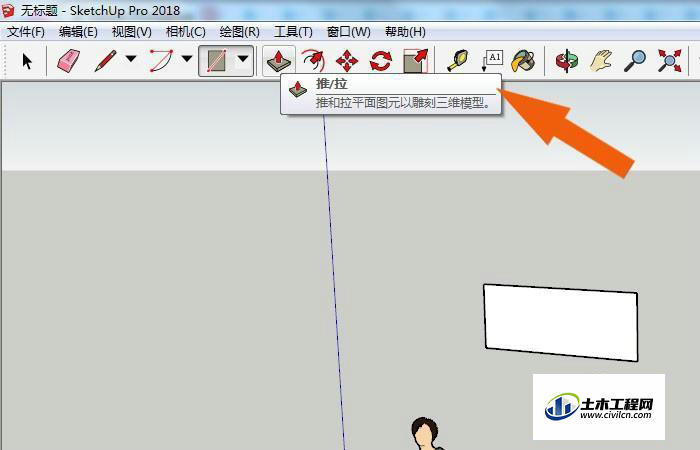
Task: Open the 相机(C) menu
Action: 186,32
